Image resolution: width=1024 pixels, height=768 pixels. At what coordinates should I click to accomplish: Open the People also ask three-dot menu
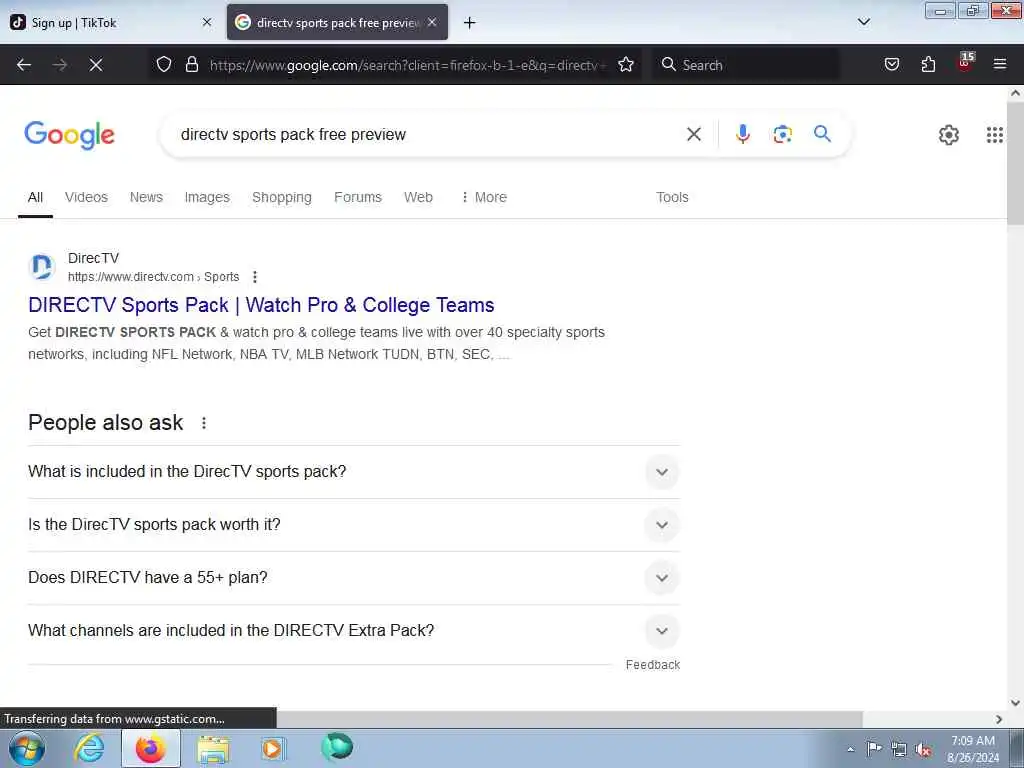(204, 423)
